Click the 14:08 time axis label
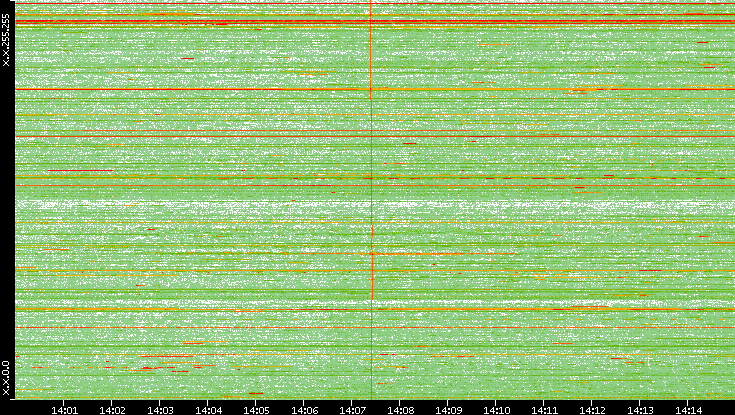 [400, 410]
